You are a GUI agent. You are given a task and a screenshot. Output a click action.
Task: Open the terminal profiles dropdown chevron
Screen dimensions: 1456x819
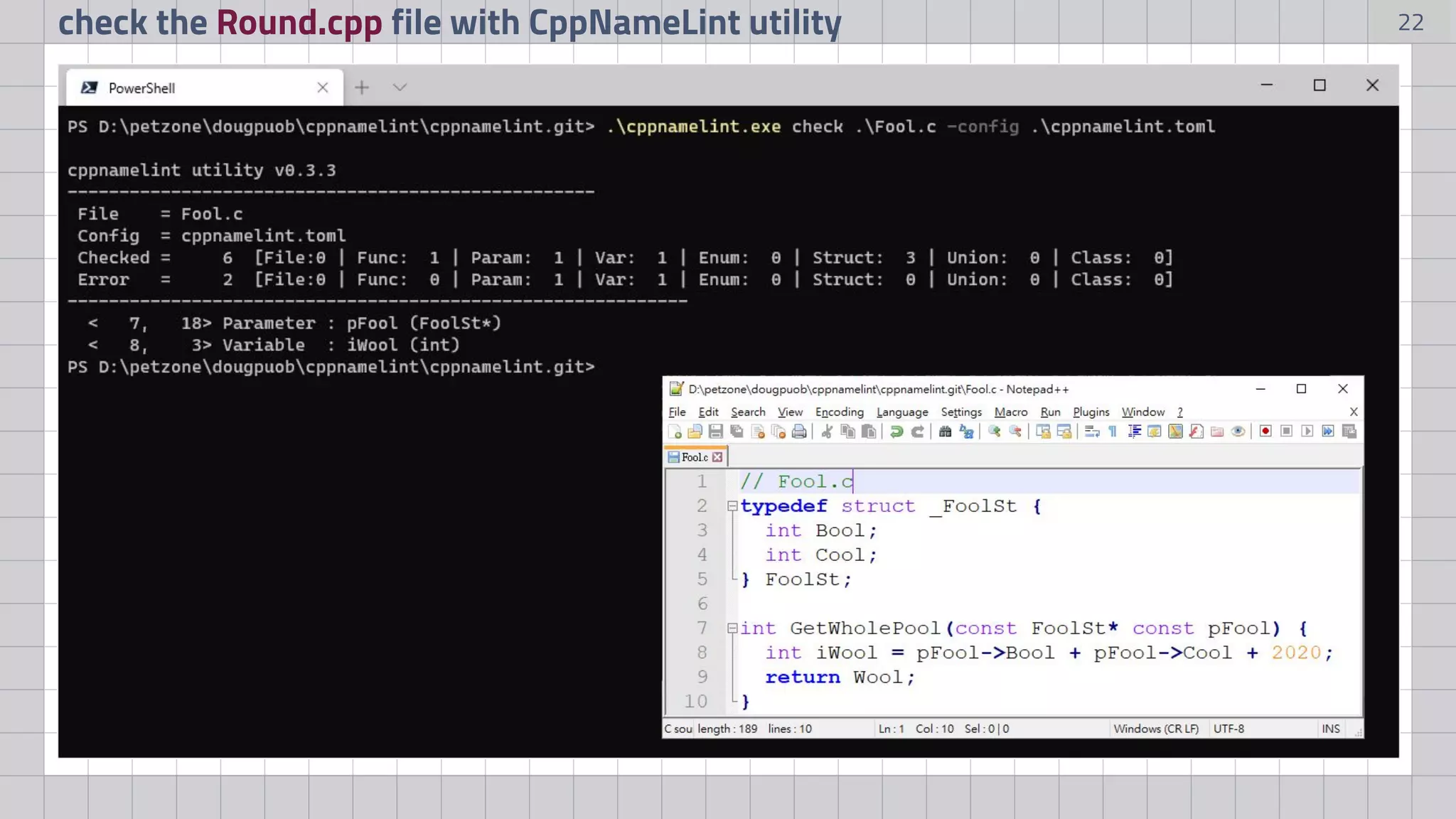coord(400,87)
